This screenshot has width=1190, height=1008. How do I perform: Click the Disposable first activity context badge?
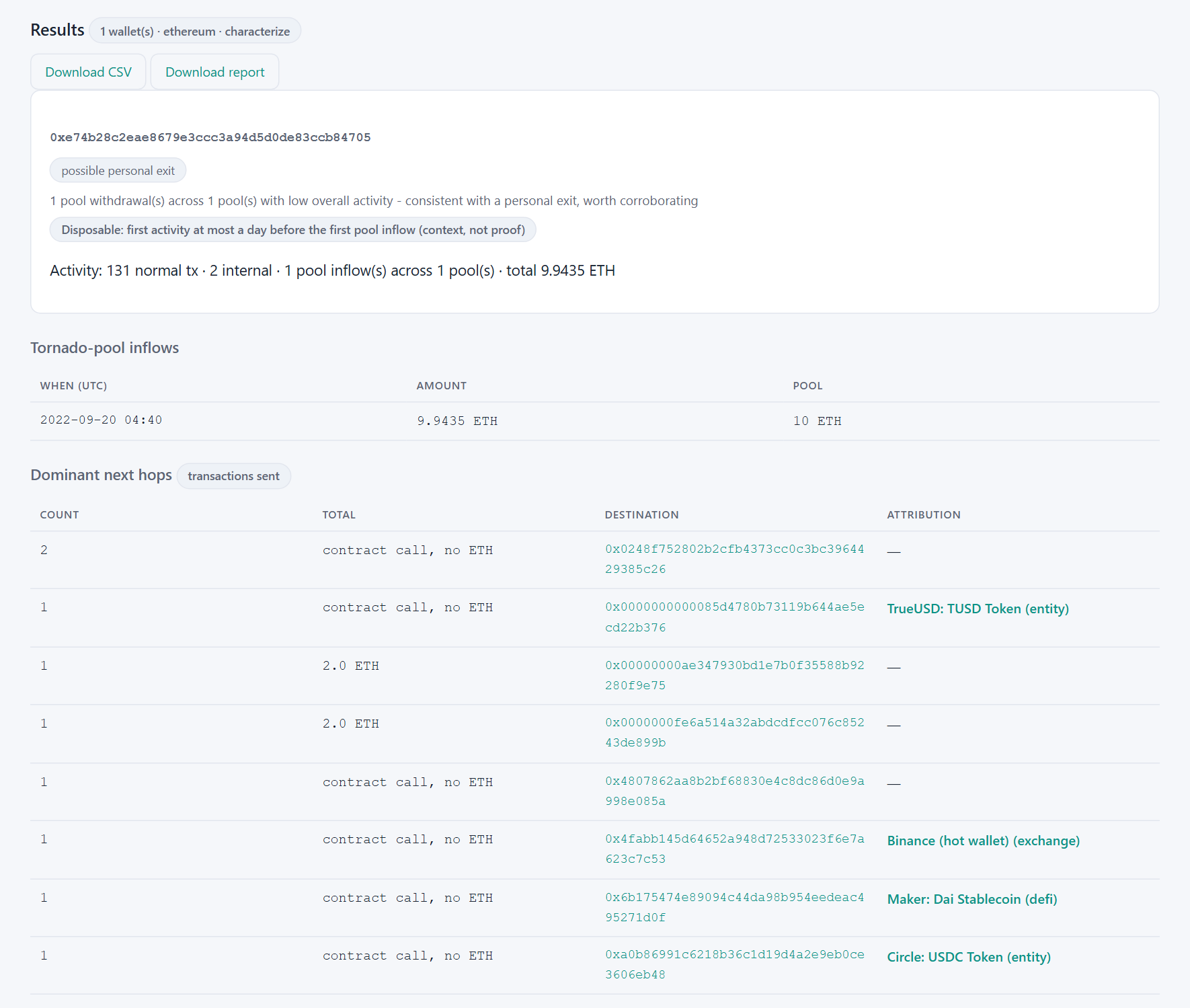(x=293, y=230)
